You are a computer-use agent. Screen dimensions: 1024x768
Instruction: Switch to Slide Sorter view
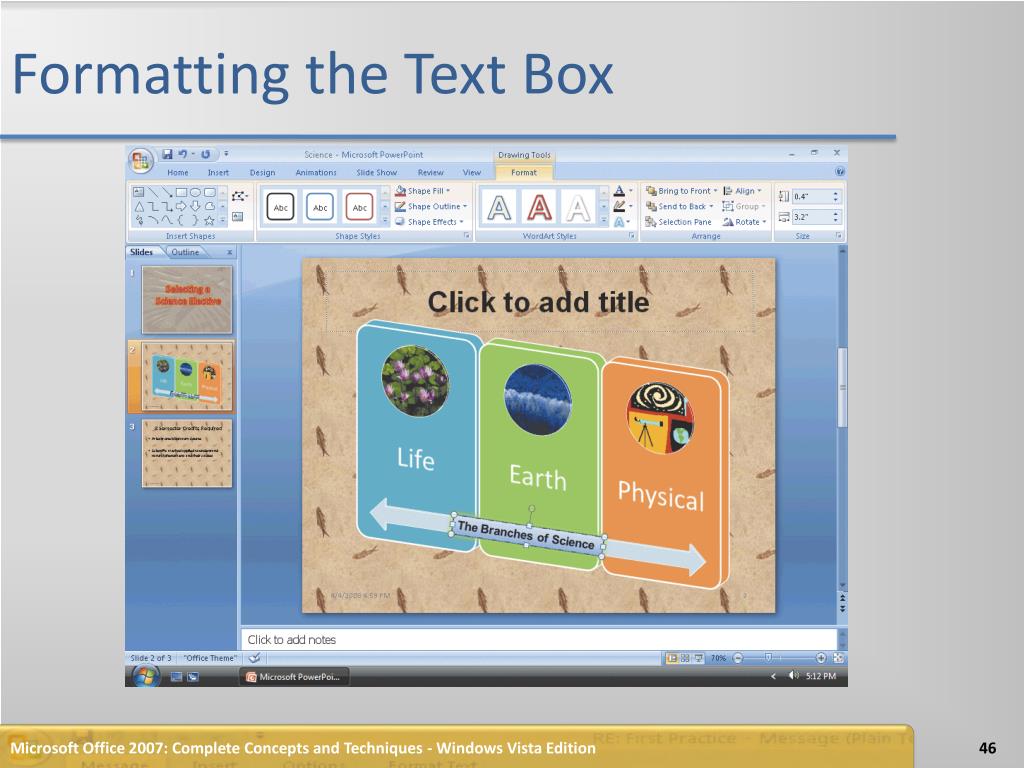(x=685, y=658)
